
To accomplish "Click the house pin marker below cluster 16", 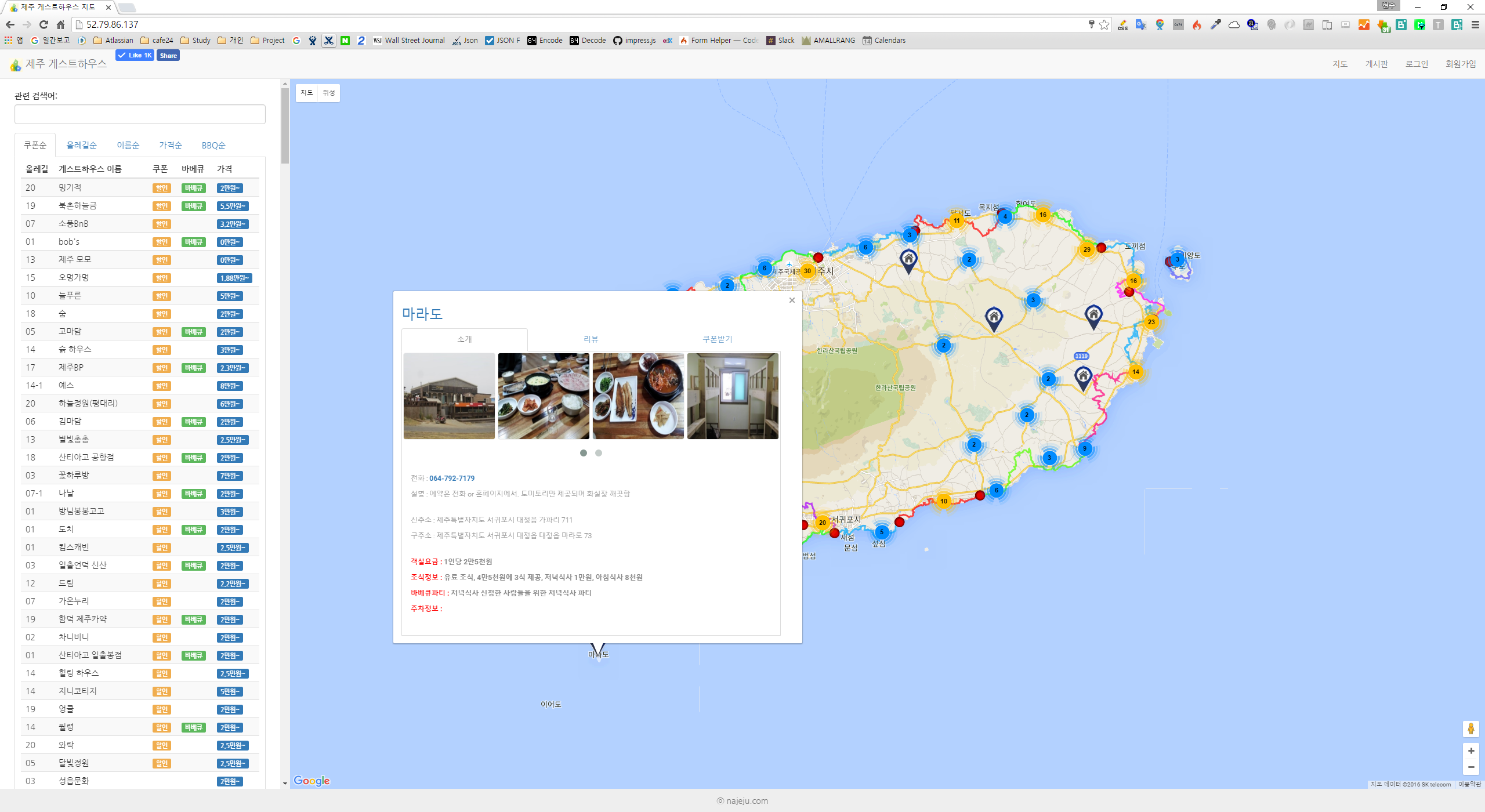I will [x=1093, y=317].
